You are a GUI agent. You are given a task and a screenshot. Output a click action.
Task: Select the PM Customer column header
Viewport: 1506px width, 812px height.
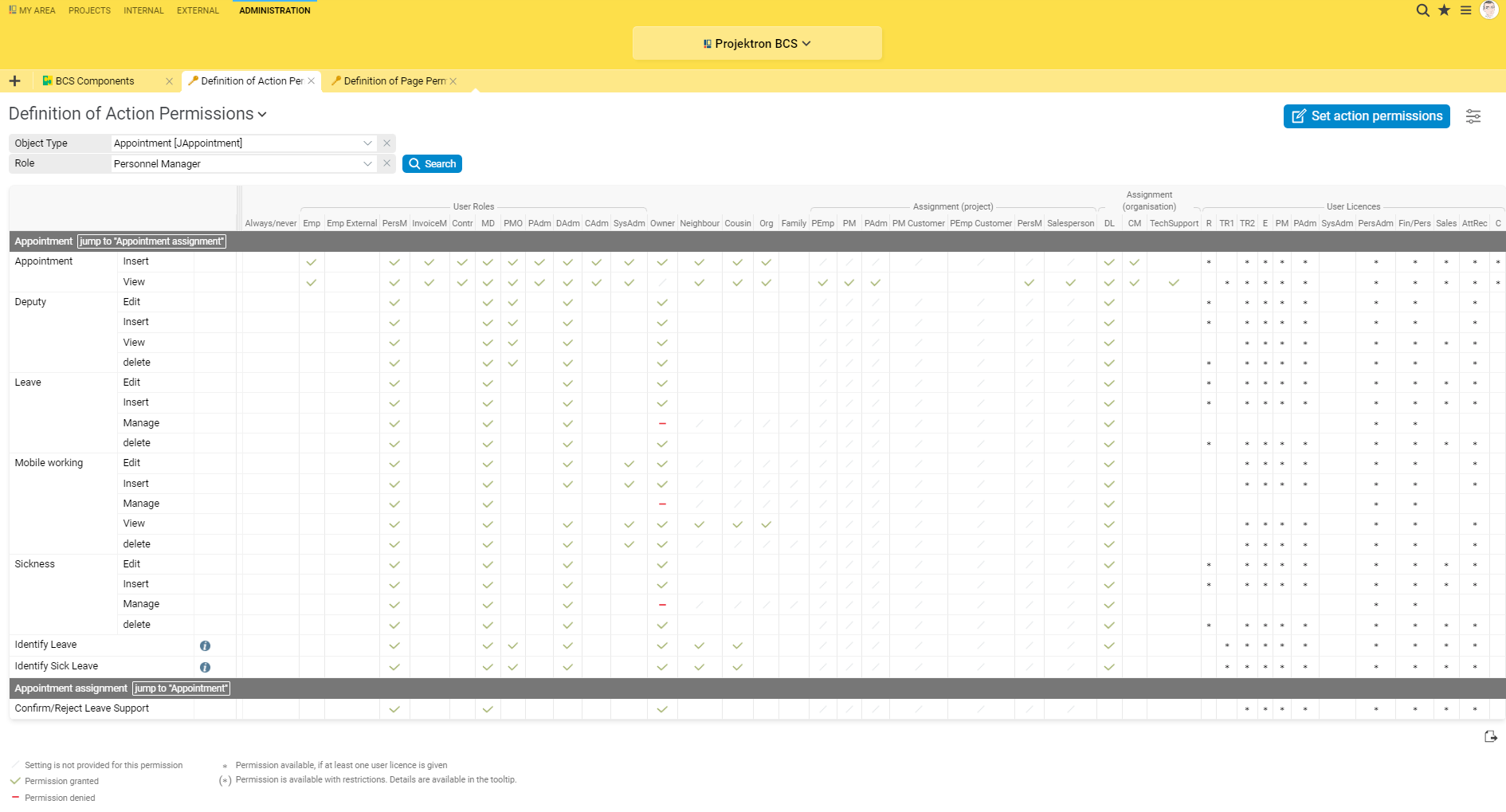pos(919,224)
